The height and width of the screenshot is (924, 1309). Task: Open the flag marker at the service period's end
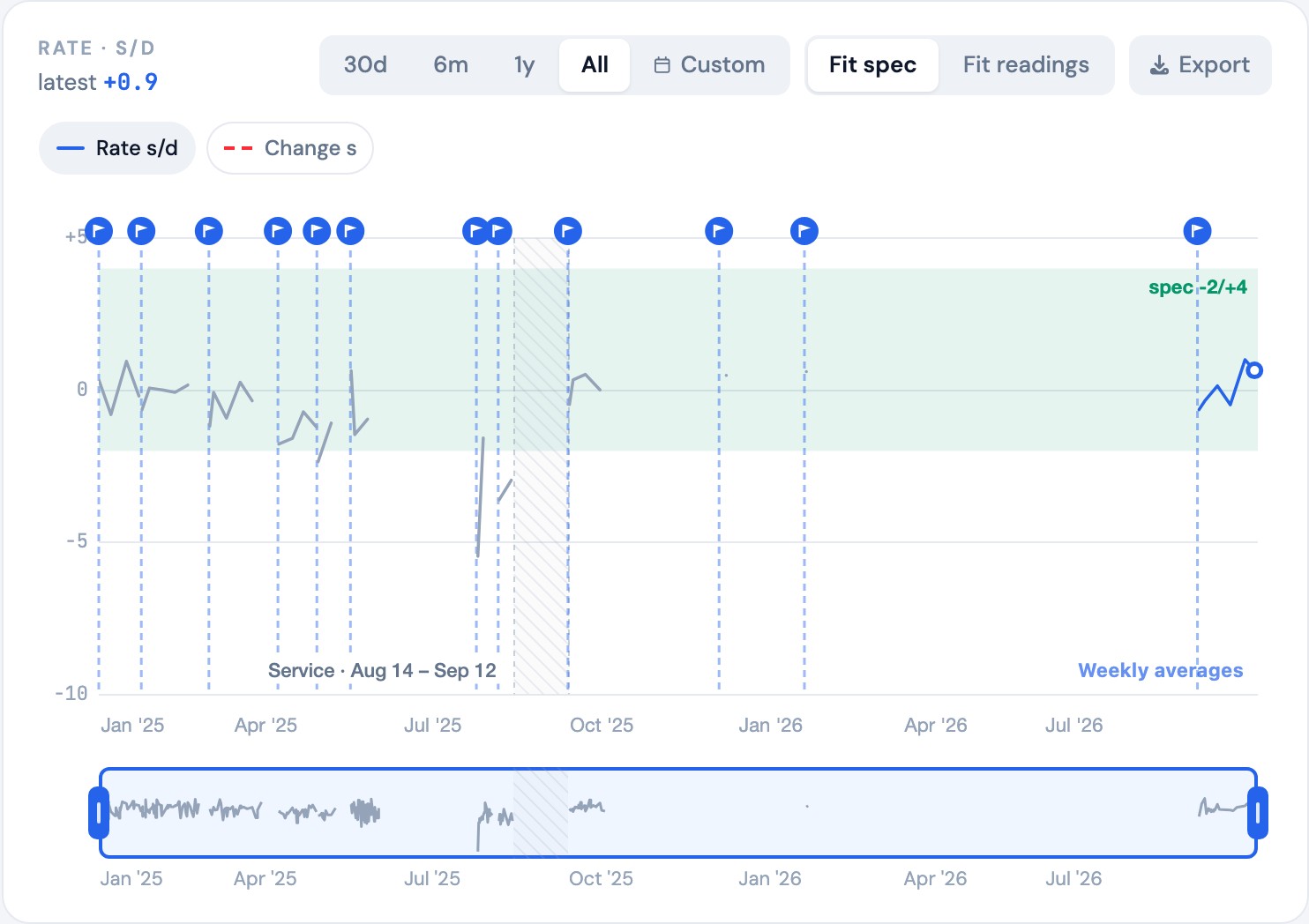[x=568, y=231]
